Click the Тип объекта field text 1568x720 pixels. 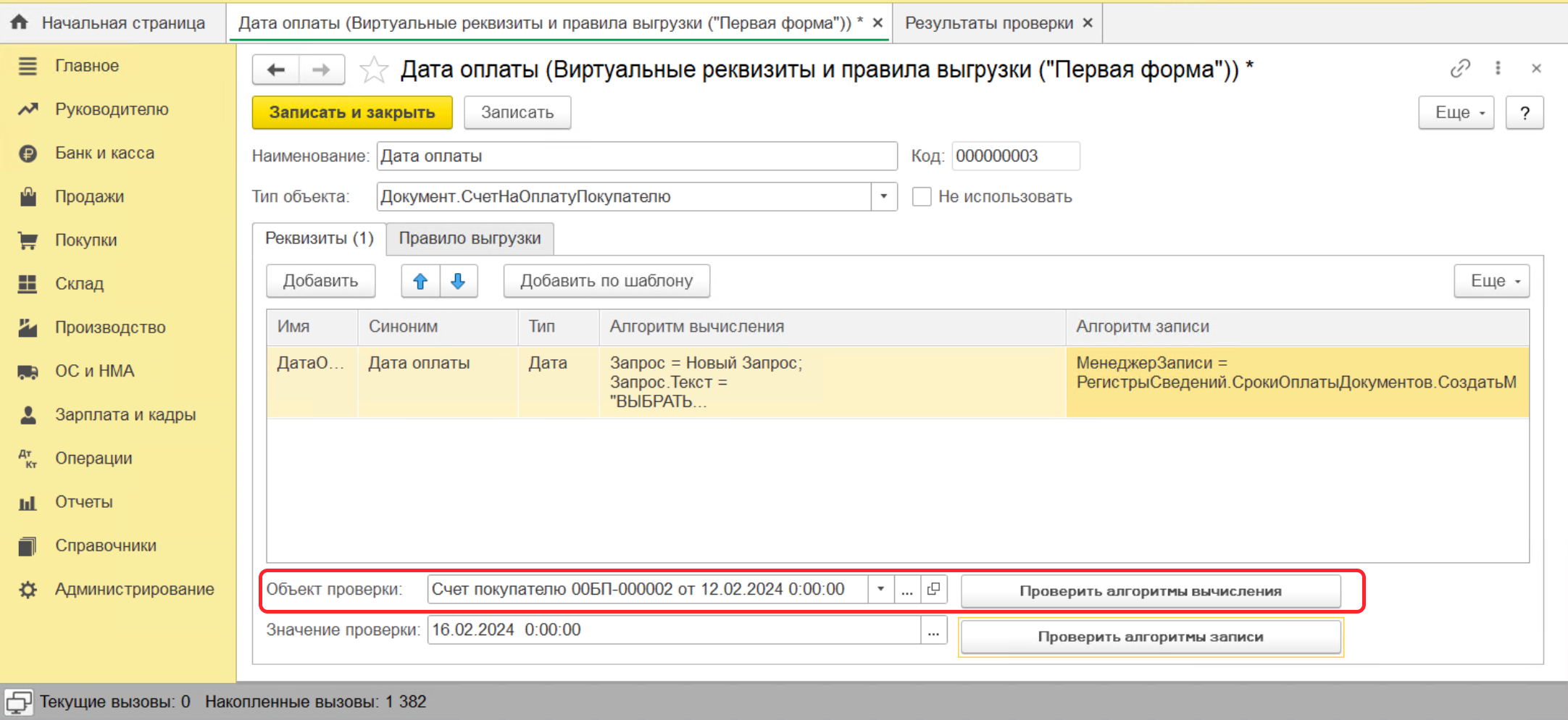pyautogui.click(x=624, y=196)
